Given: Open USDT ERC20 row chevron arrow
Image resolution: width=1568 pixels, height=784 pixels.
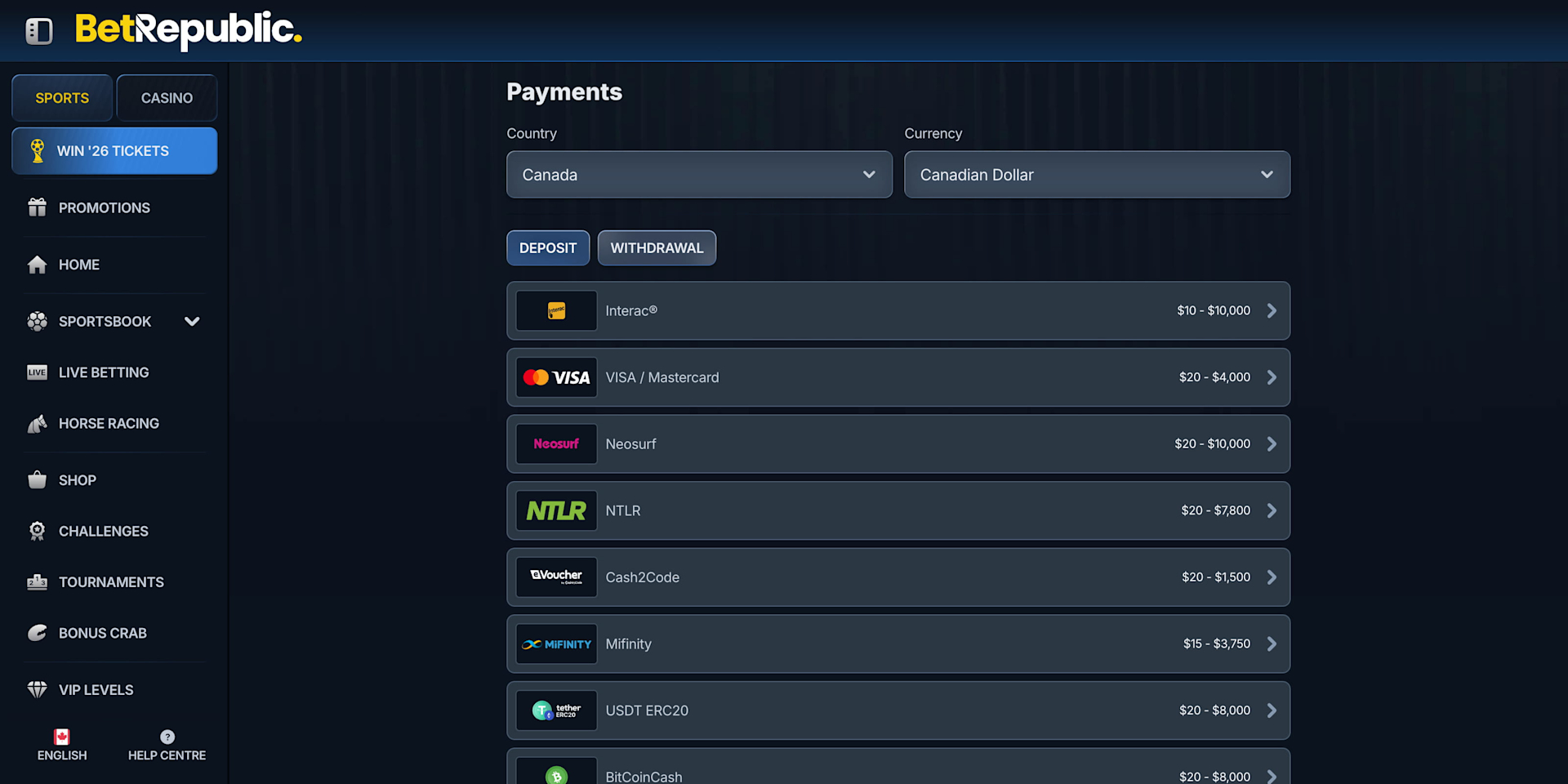Looking at the screenshot, I should [1272, 710].
